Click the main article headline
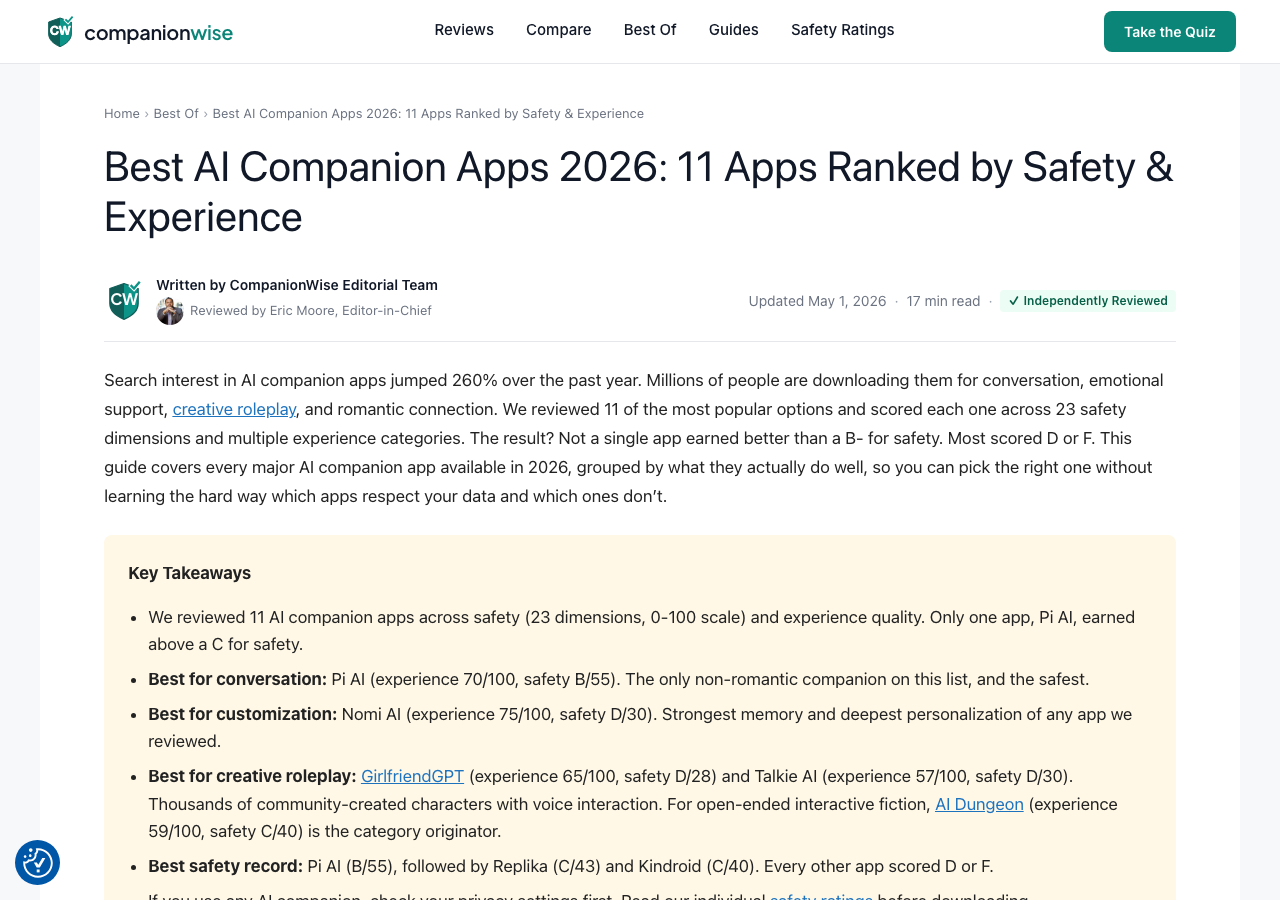This screenshot has height=900, width=1280. pos(638,191)
